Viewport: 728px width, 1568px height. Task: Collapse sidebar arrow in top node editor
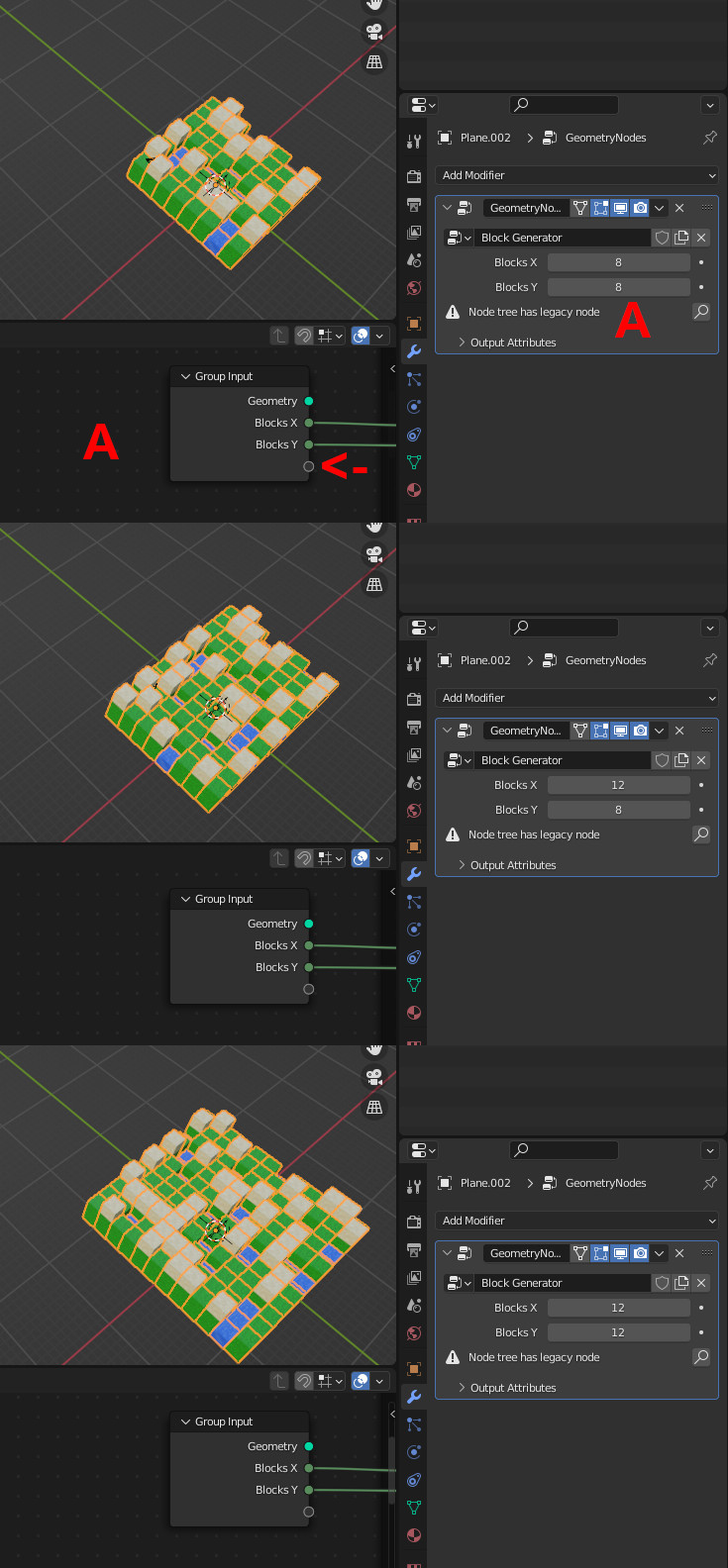(x=392, y=368)
